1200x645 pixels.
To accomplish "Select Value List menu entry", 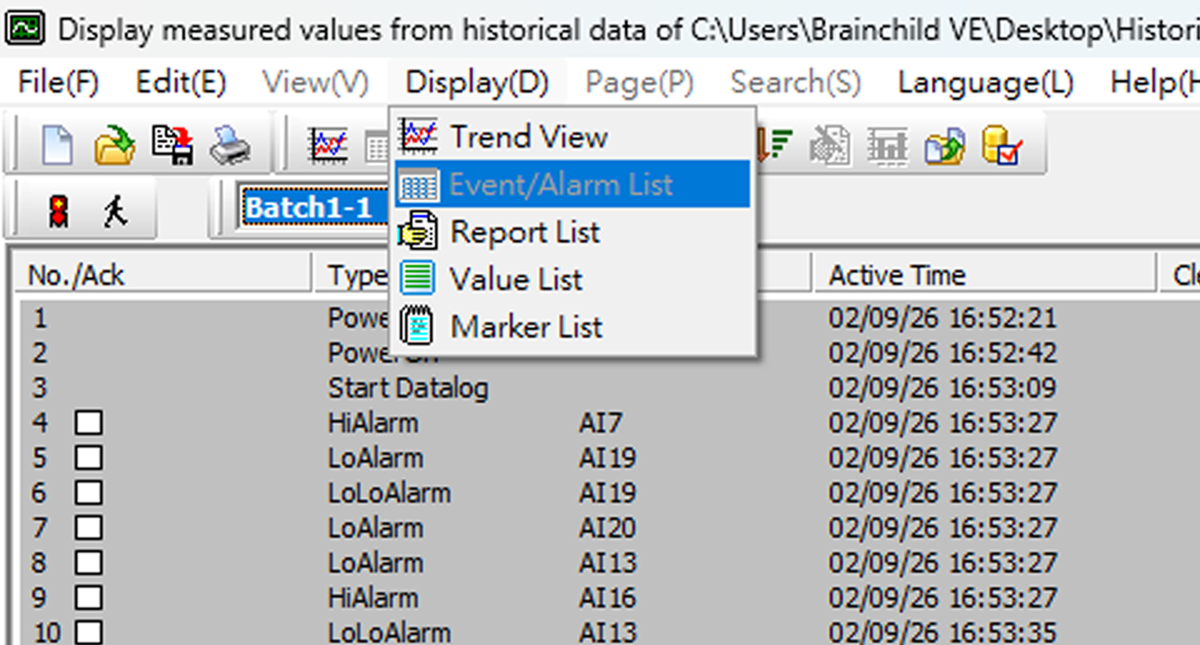I will [516, 279].
